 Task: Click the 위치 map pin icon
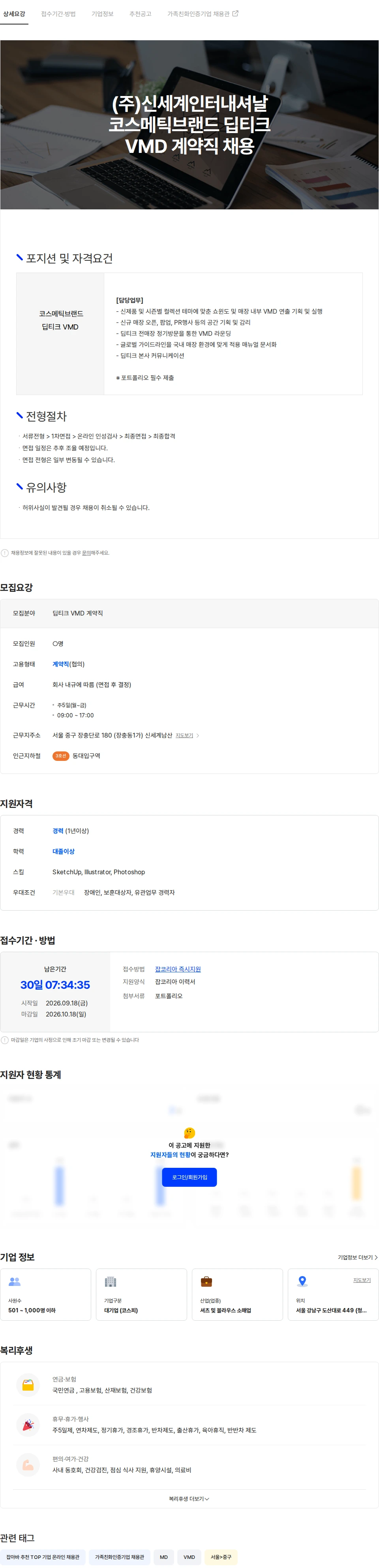[302, 1281]
